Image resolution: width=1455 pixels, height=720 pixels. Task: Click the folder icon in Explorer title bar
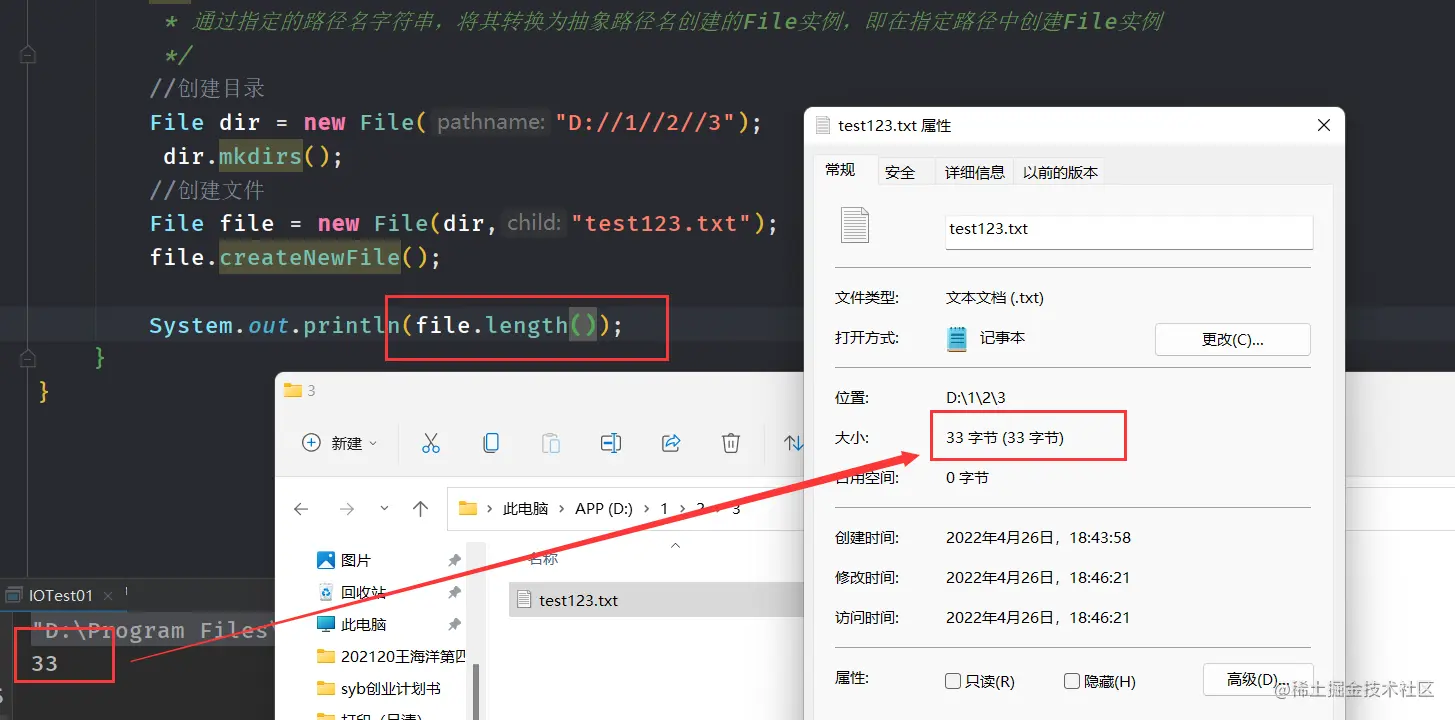point(293,390)
